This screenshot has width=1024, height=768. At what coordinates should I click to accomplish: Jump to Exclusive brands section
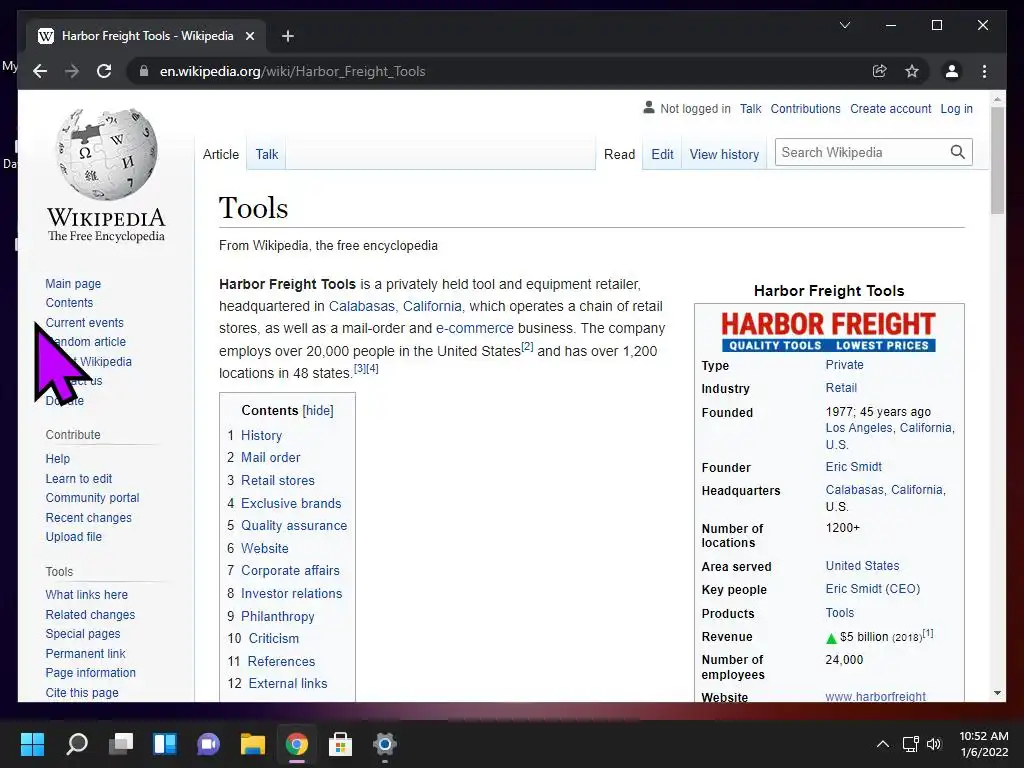point(291,503)
